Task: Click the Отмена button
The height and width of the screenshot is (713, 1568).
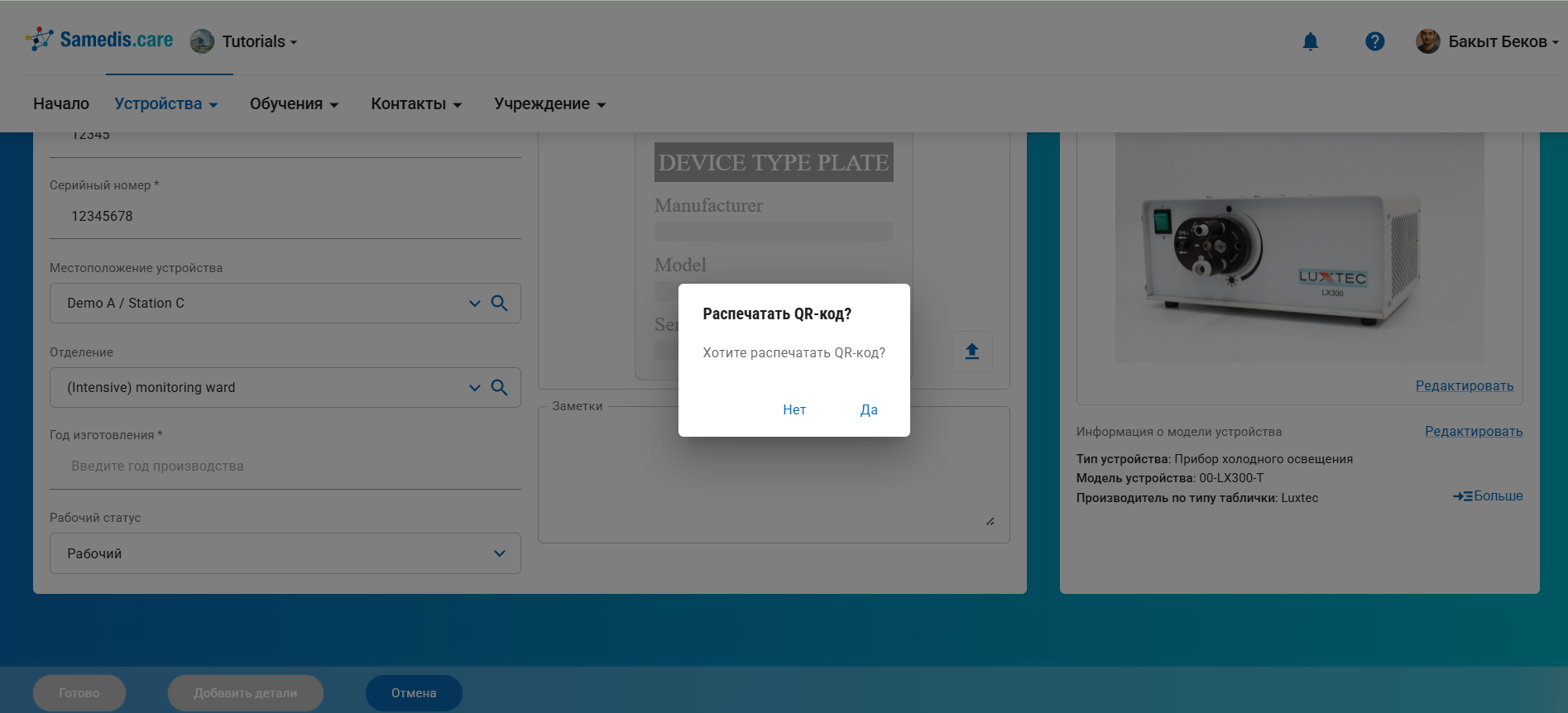Action: tap(414, 693)
